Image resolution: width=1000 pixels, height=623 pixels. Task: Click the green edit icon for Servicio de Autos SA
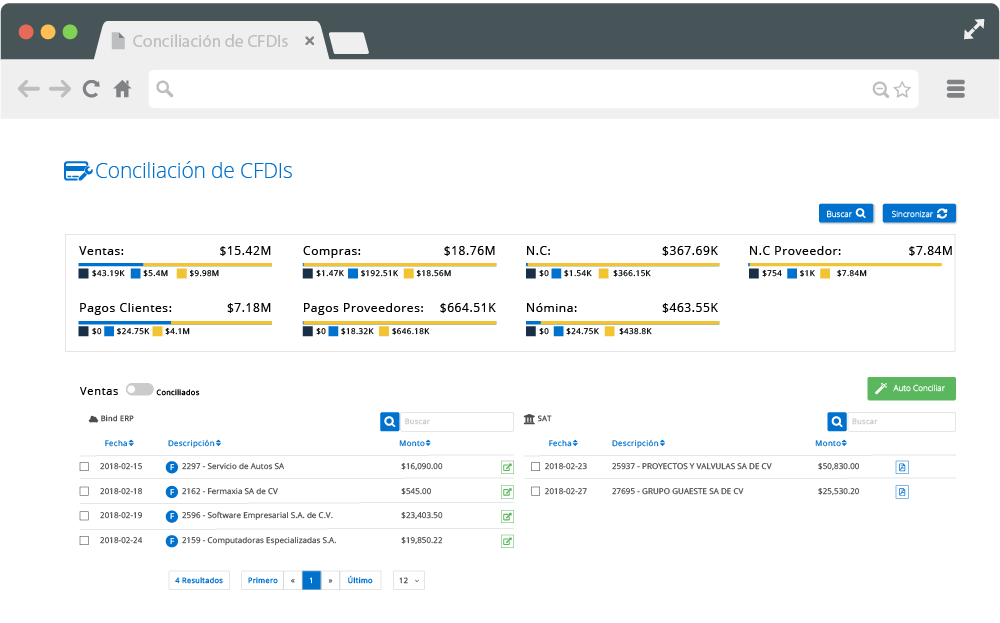coord(507,466)
